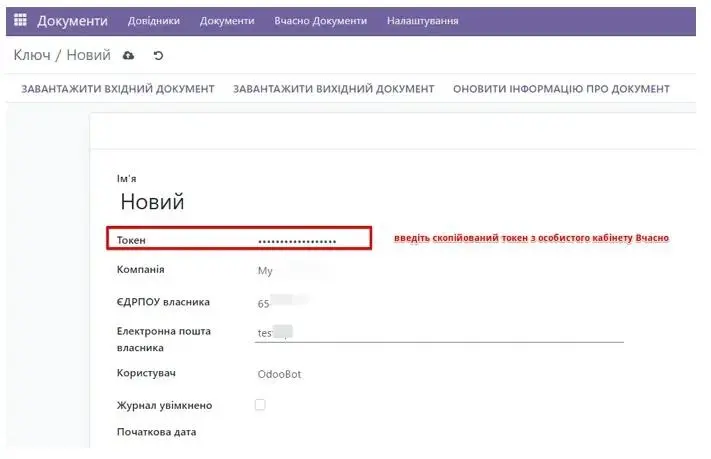Go to the Документи app title

[x=73, y=21]
